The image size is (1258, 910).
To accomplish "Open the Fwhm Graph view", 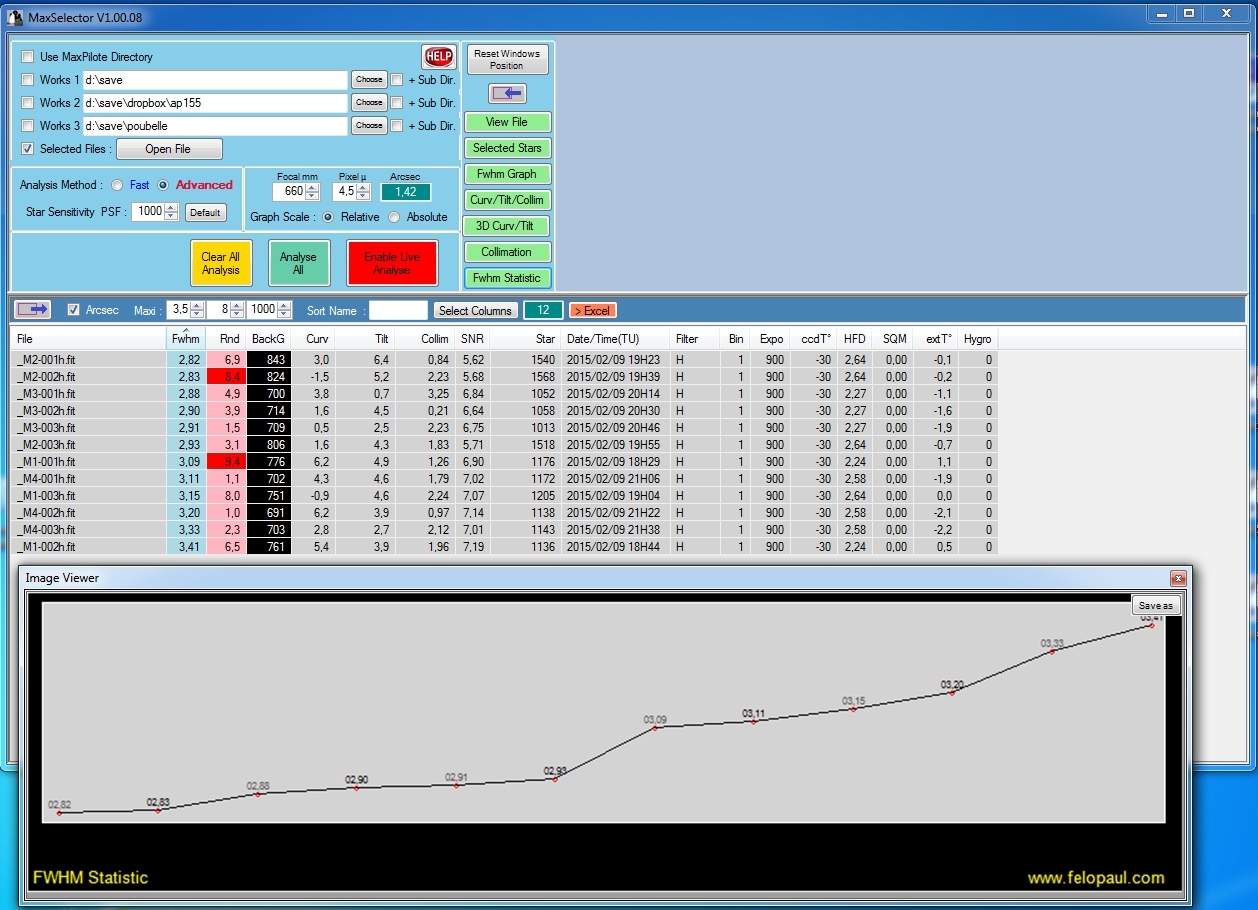I will [507, 174].
